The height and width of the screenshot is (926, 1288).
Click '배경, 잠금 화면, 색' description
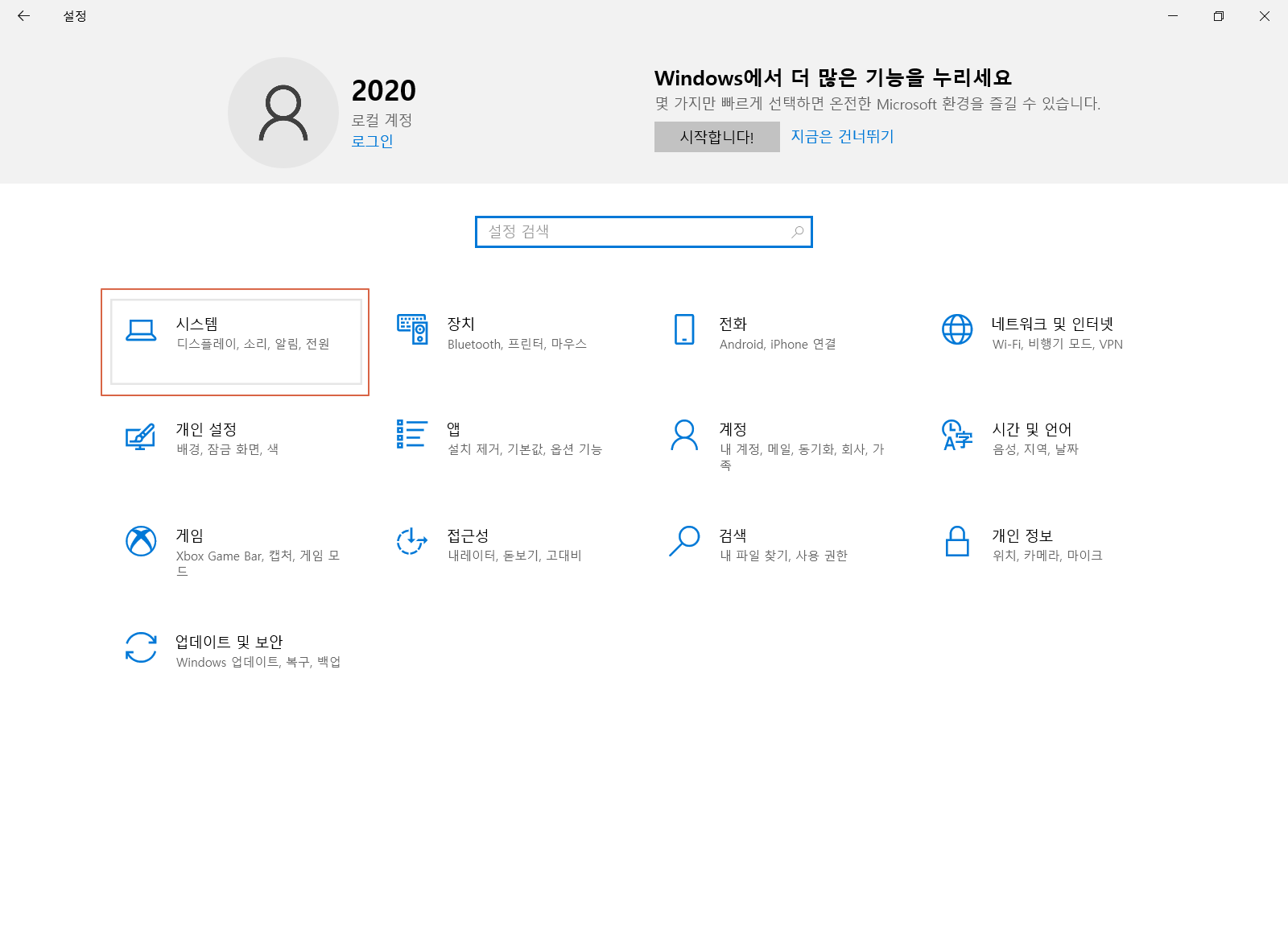[227, 449]
